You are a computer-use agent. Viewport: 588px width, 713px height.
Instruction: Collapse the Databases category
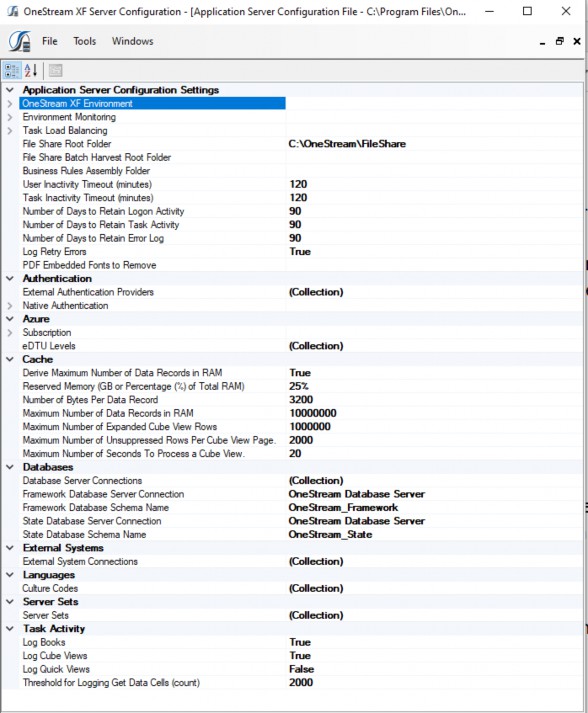(10, 467)
